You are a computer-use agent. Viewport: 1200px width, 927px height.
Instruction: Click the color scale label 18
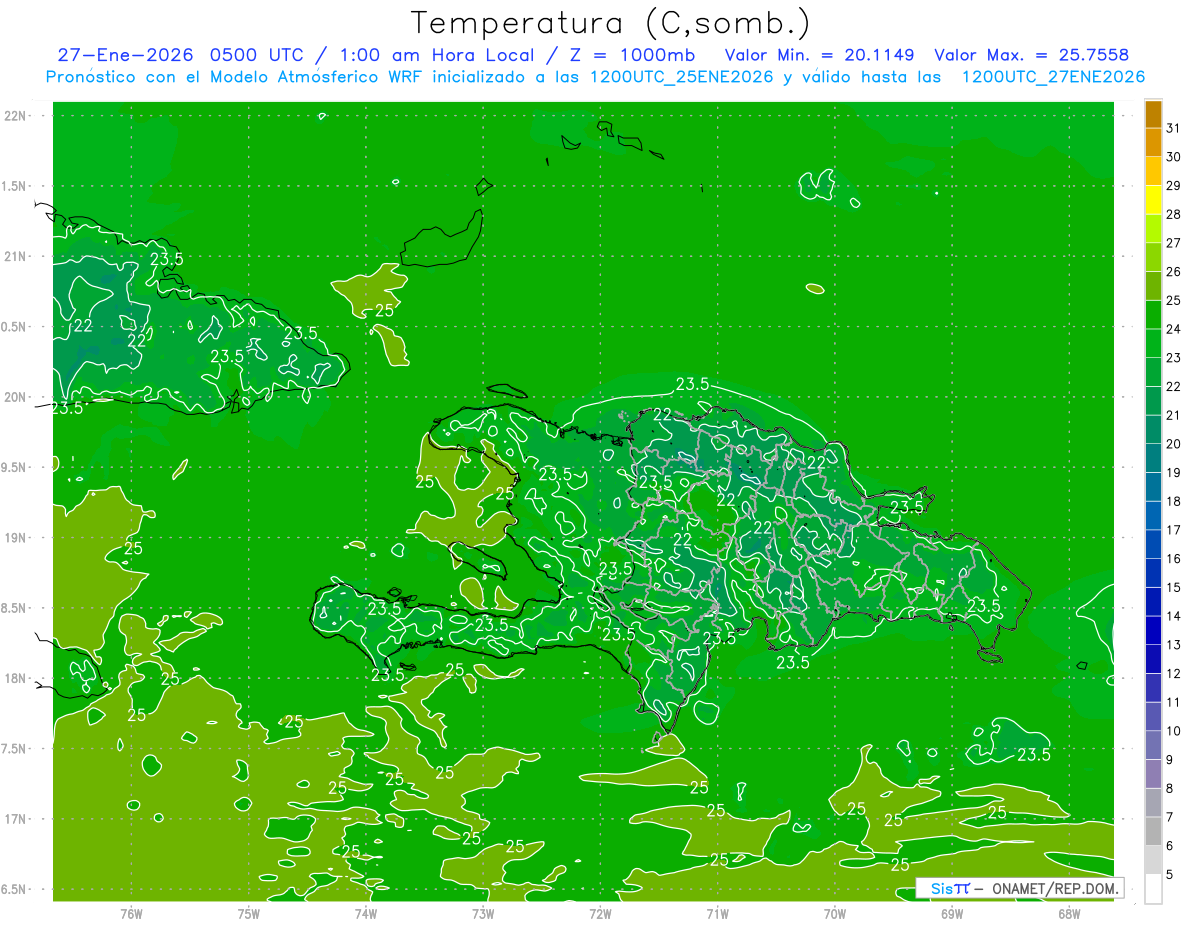click(1174, 501)
